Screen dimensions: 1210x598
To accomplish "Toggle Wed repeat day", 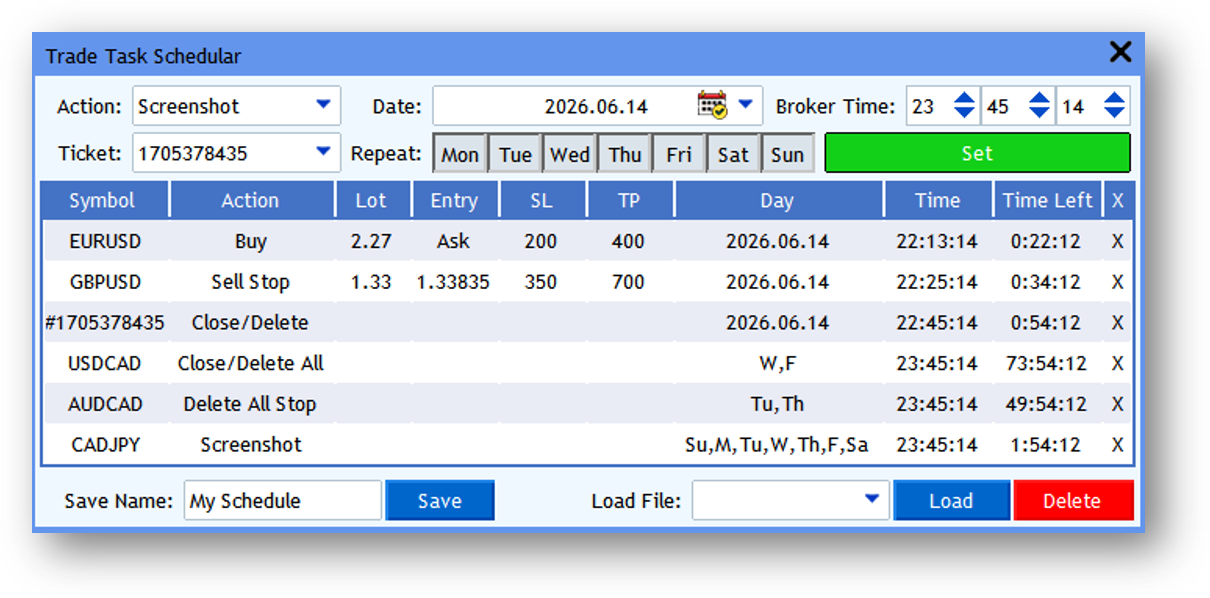I will coord(570,154).
